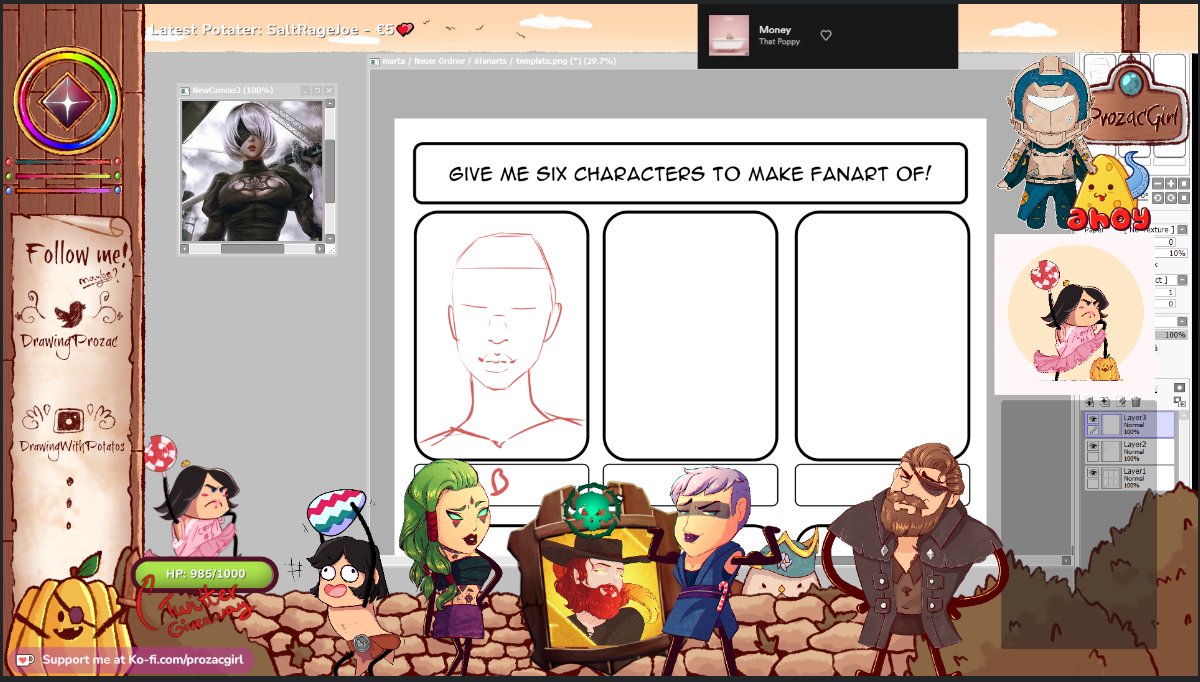Image resolution: width=1200 pixels, height=682 pixels.
Task: Click the effect field showing 1
Action: click(1165, 293)
